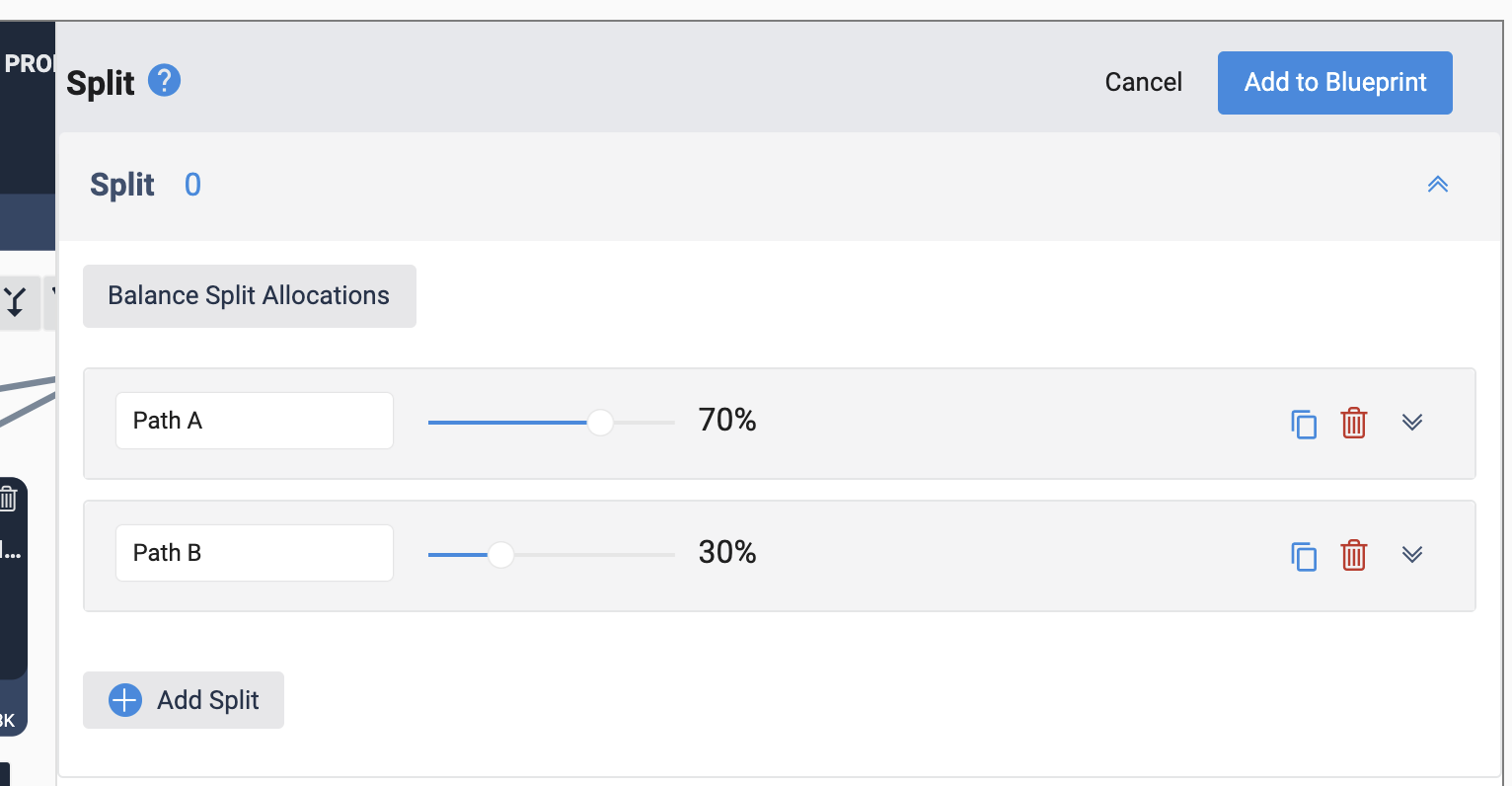Click the Path B allocation slider handle
Viewport: 1512px width, 786px height.
(501, 555)
